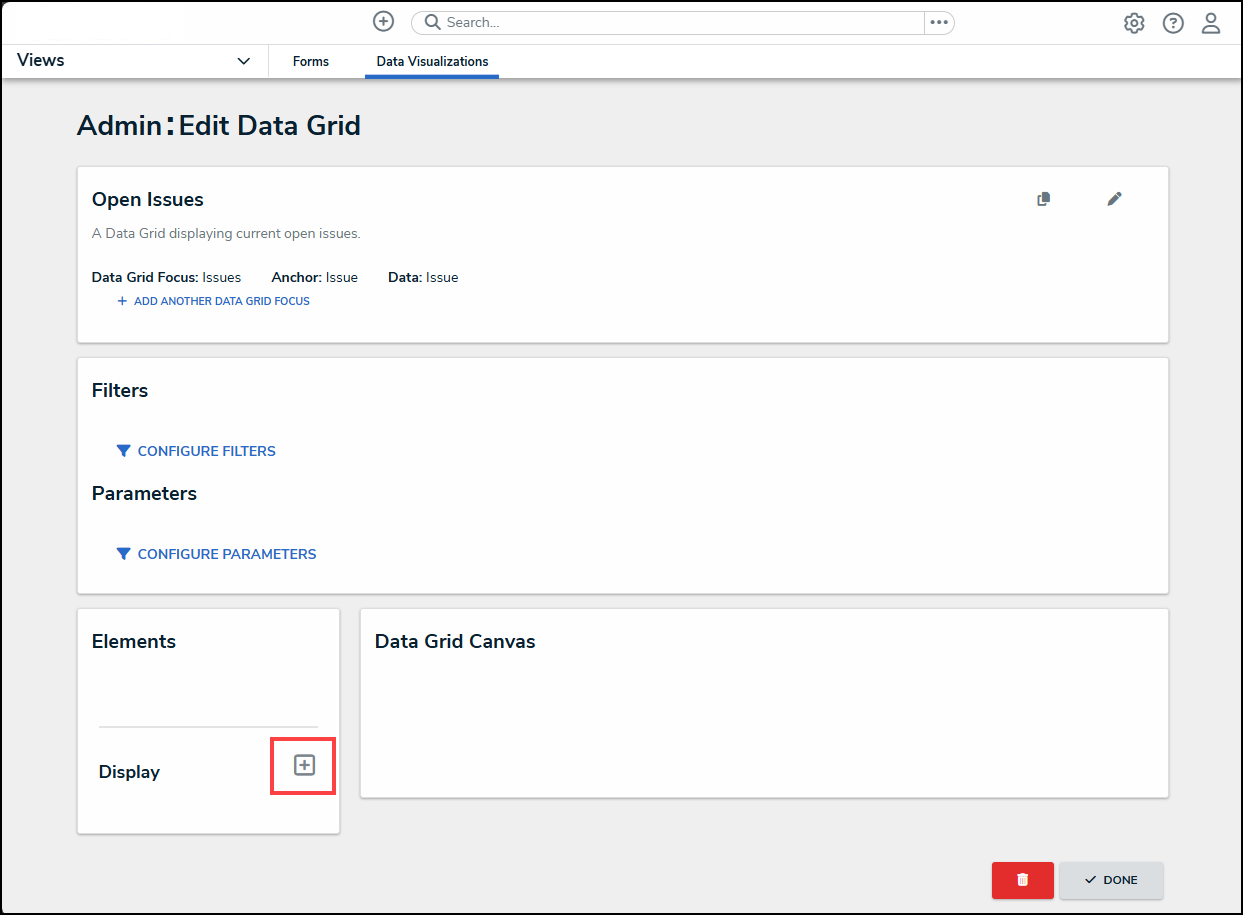Click the plus circle create icon

tap(383, 22)
